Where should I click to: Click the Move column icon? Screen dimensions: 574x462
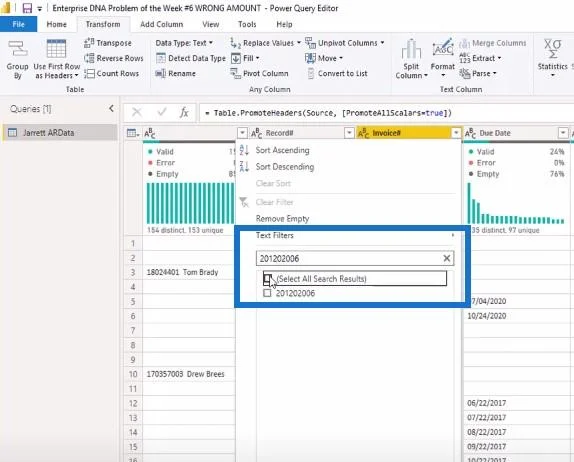pyautogui.click(x=310, y=58)
